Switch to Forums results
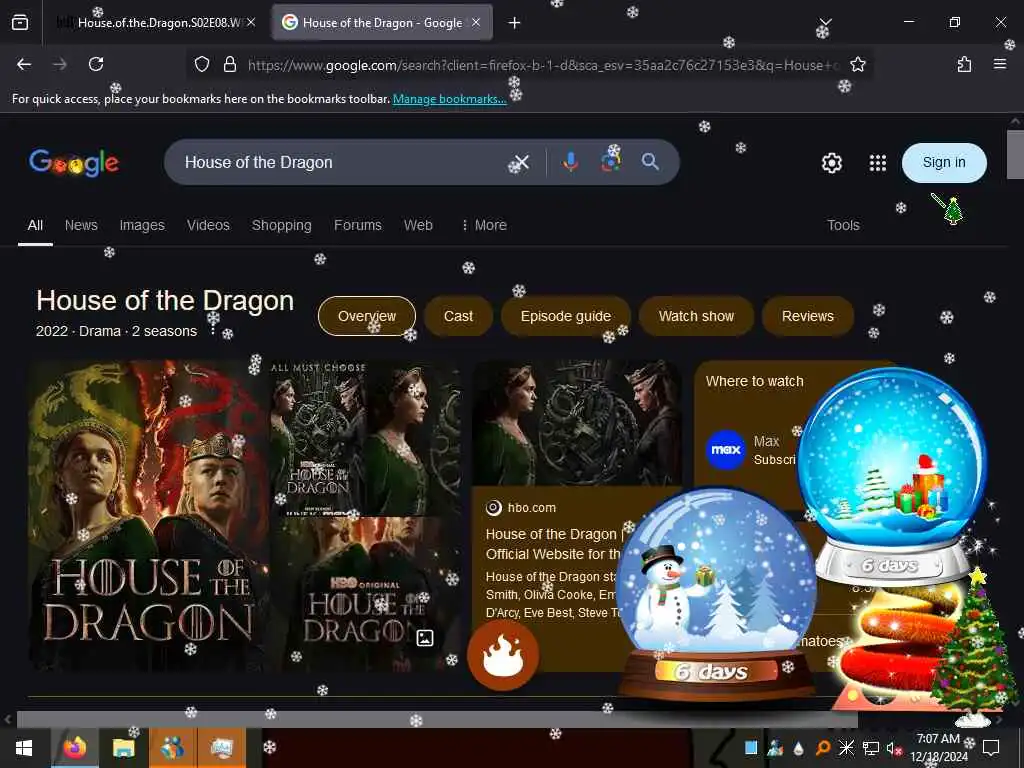This screenshot has height=768, width=1024. click(358, 225)
